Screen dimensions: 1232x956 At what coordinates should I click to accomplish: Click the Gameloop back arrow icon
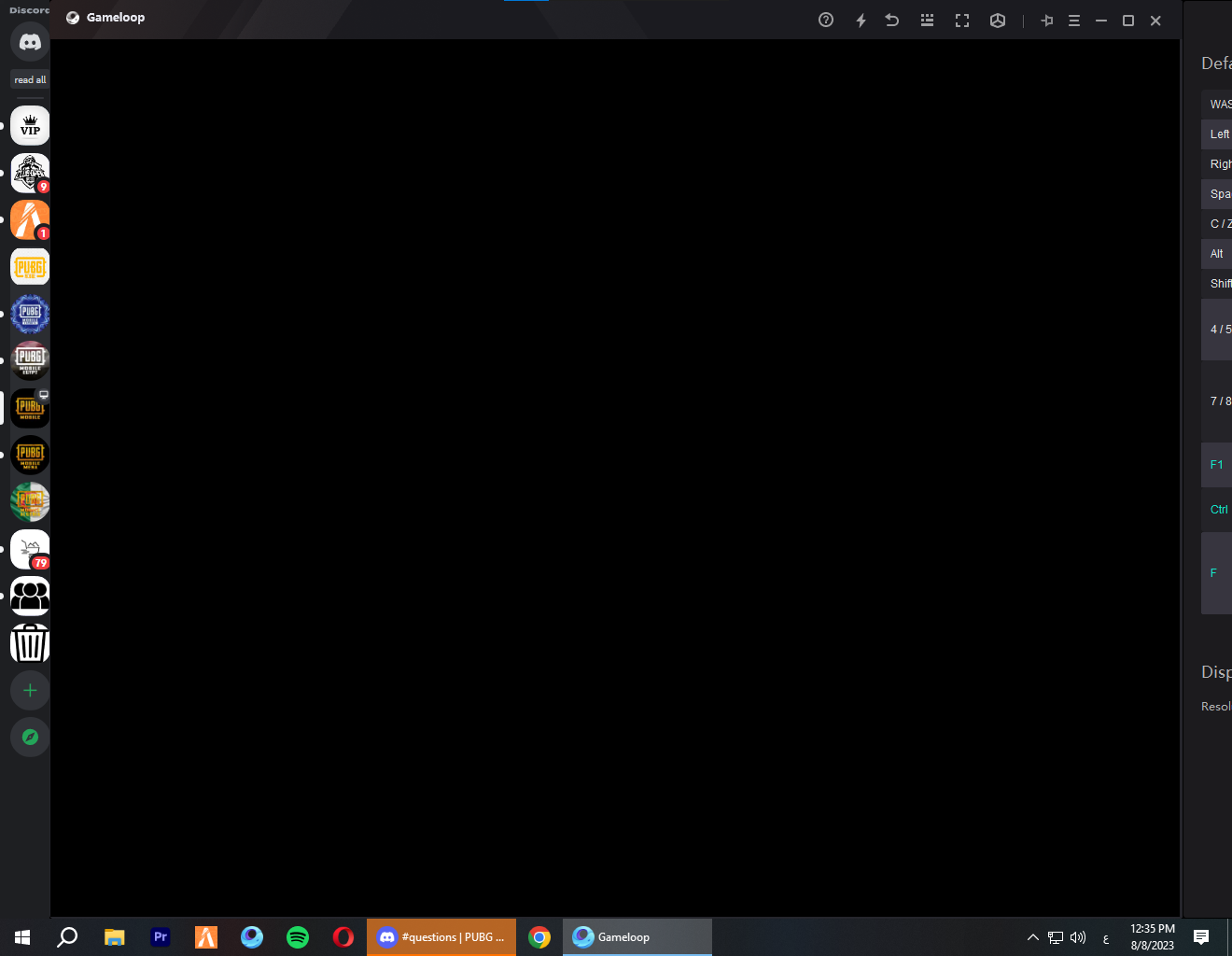click(892, 20)
